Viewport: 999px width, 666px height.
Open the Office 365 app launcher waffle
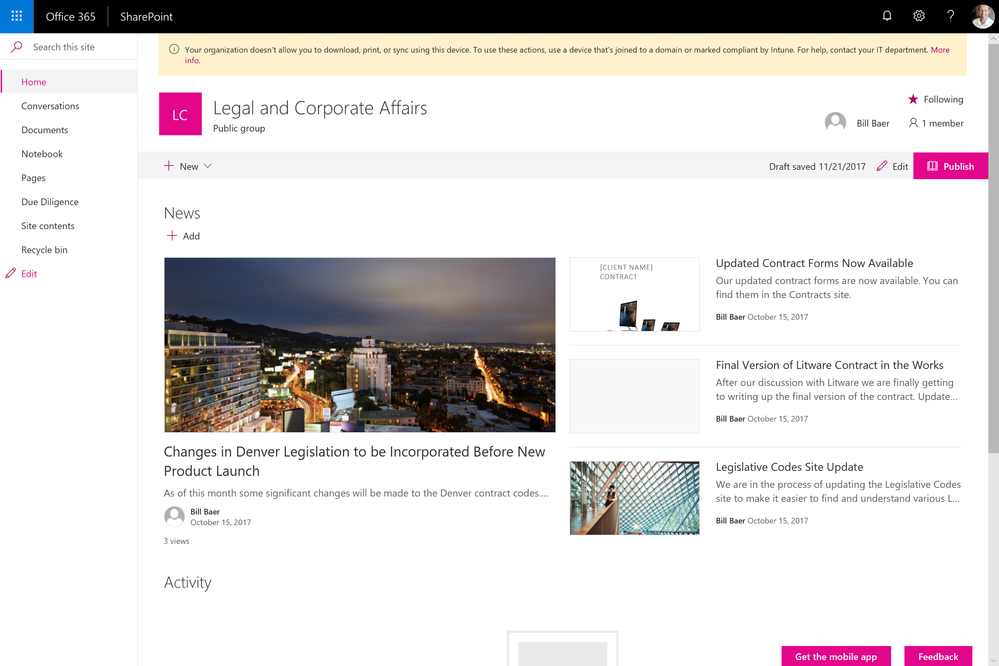click(x=17, y=16)
